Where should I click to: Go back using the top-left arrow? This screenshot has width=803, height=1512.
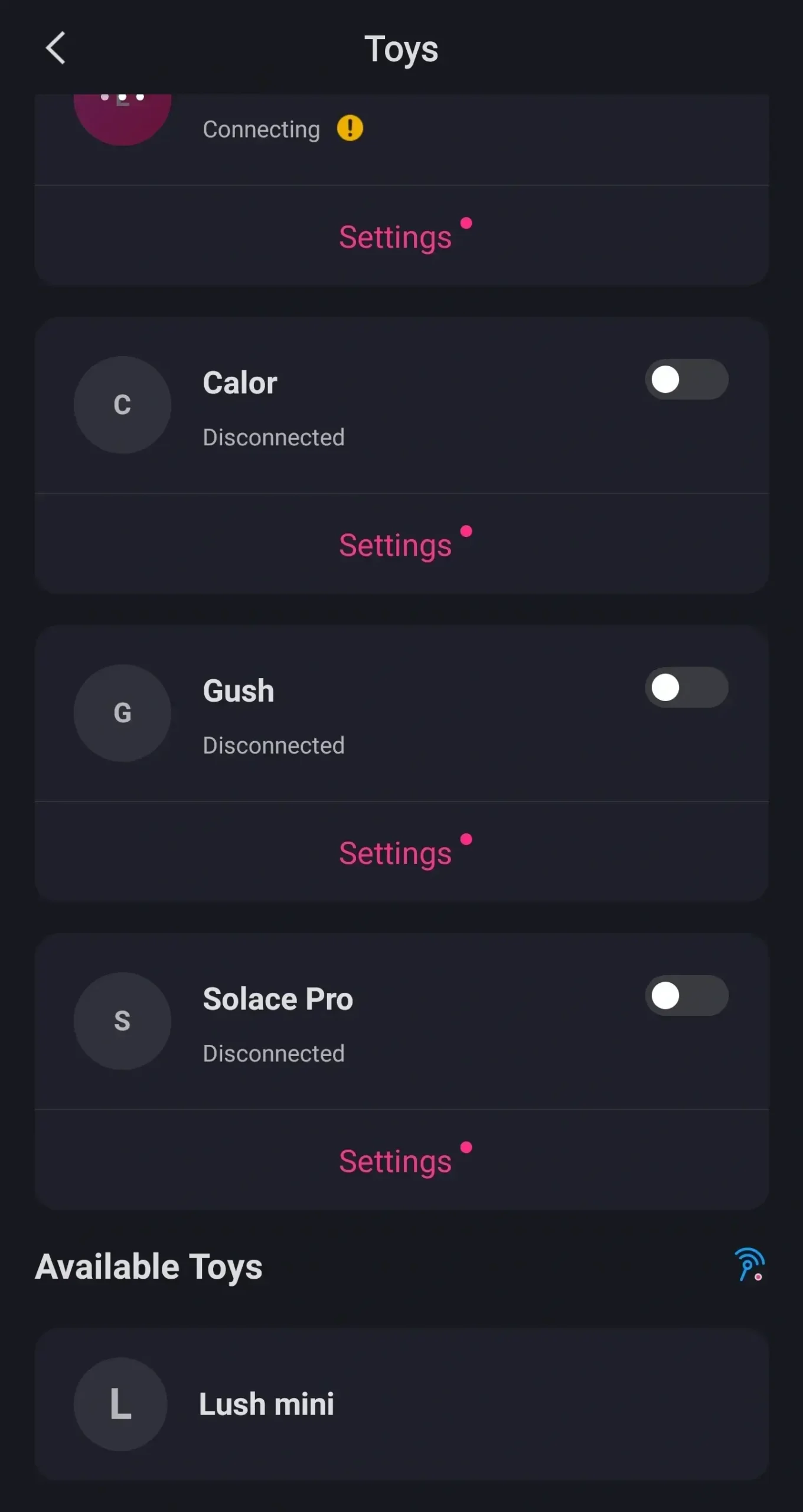pos(56,48)
